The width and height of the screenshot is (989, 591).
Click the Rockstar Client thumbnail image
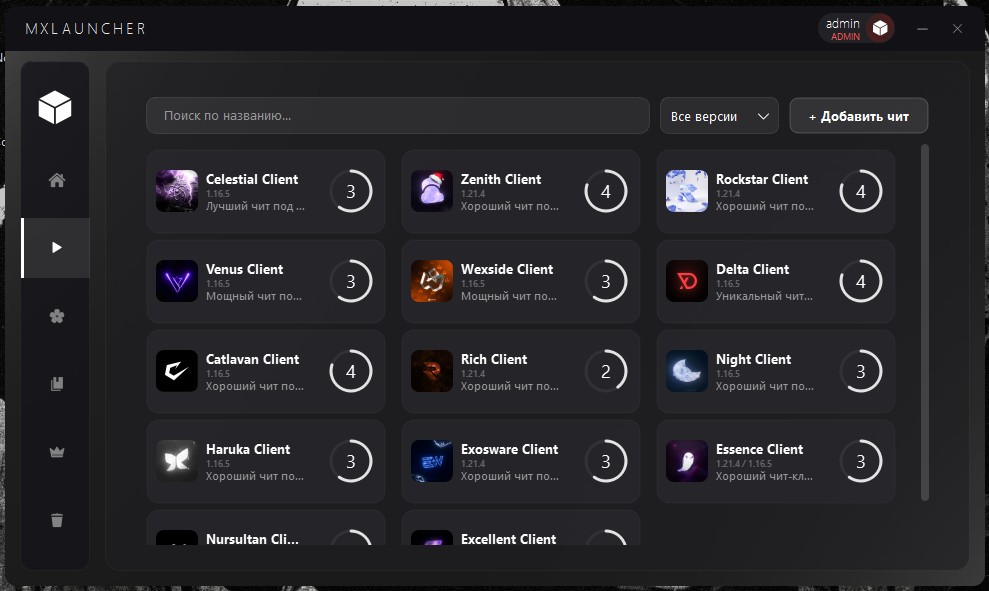click(x=687, y=191)
